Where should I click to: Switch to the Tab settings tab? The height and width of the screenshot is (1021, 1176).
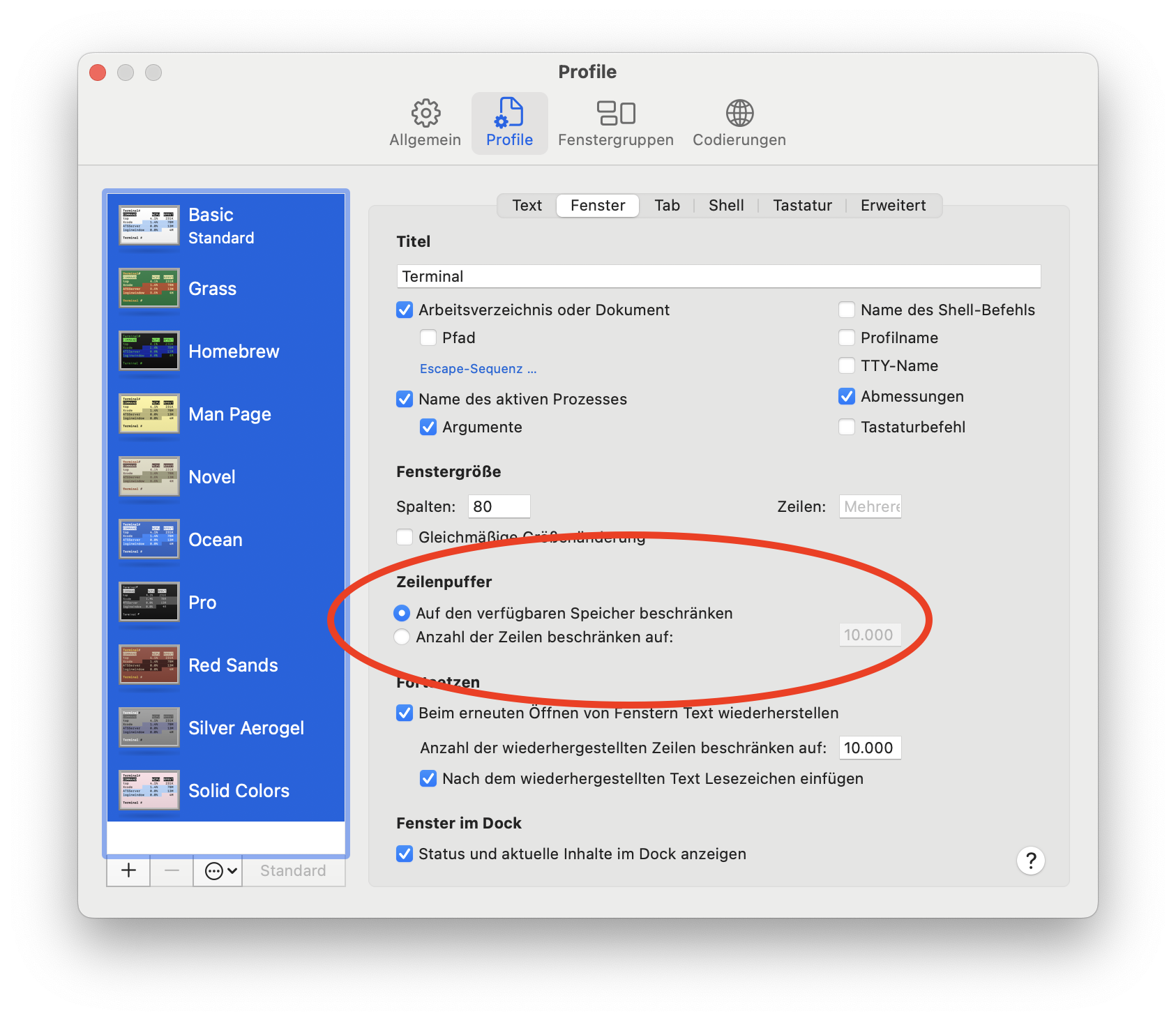pyautogui.click(x=667, y=205)
